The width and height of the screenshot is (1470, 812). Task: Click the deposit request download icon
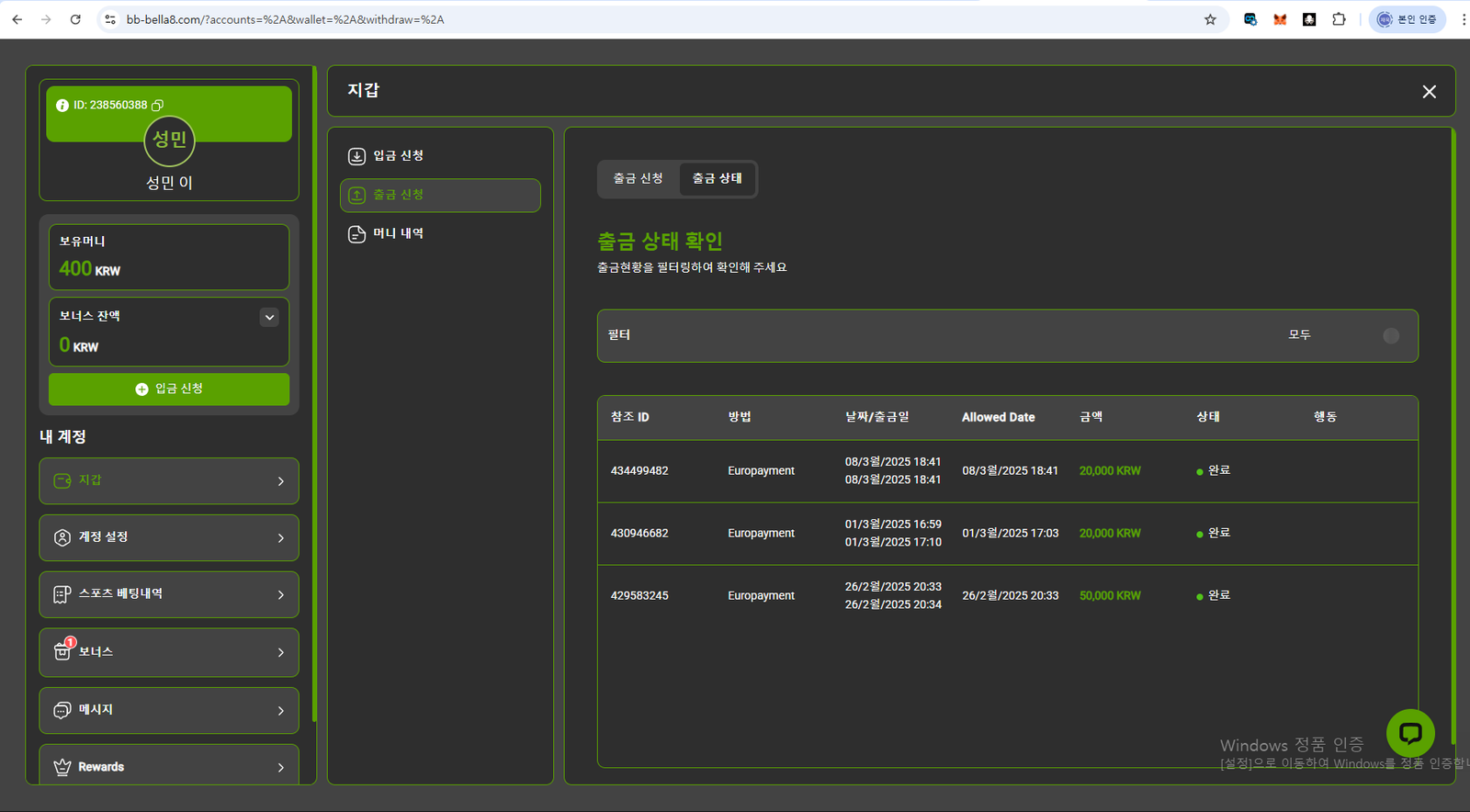357,156
